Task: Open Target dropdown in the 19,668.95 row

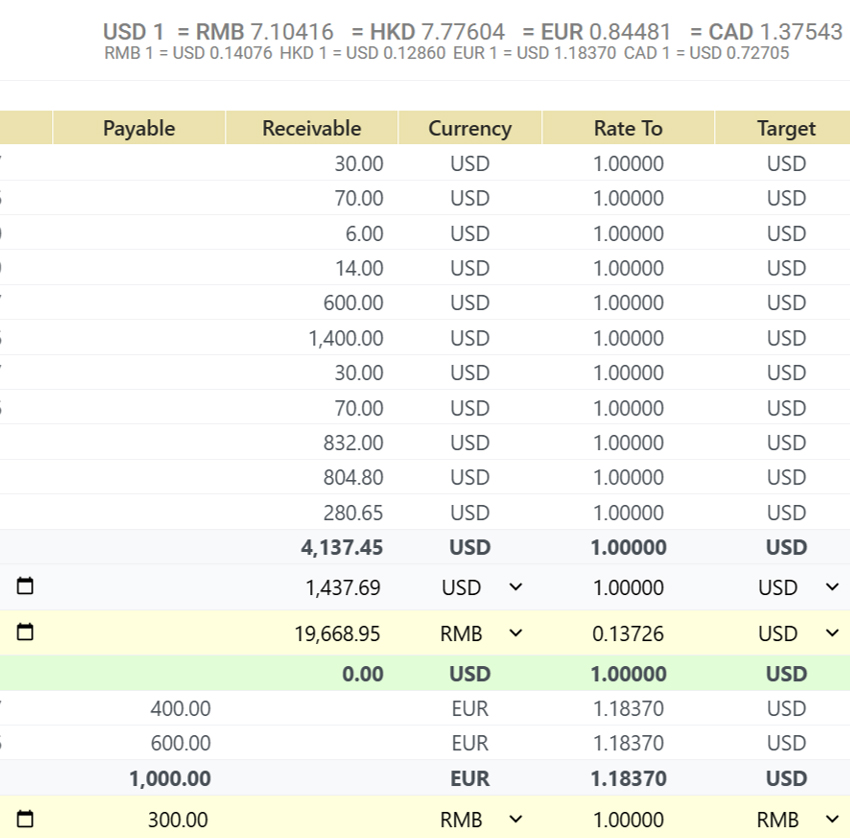Action: [x=831, y=633]
